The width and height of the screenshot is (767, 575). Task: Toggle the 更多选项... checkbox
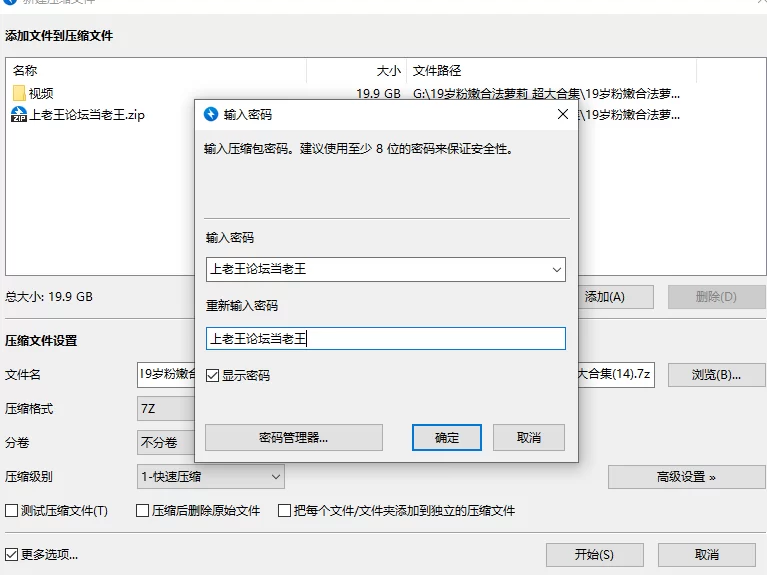(x=11, y=554)
